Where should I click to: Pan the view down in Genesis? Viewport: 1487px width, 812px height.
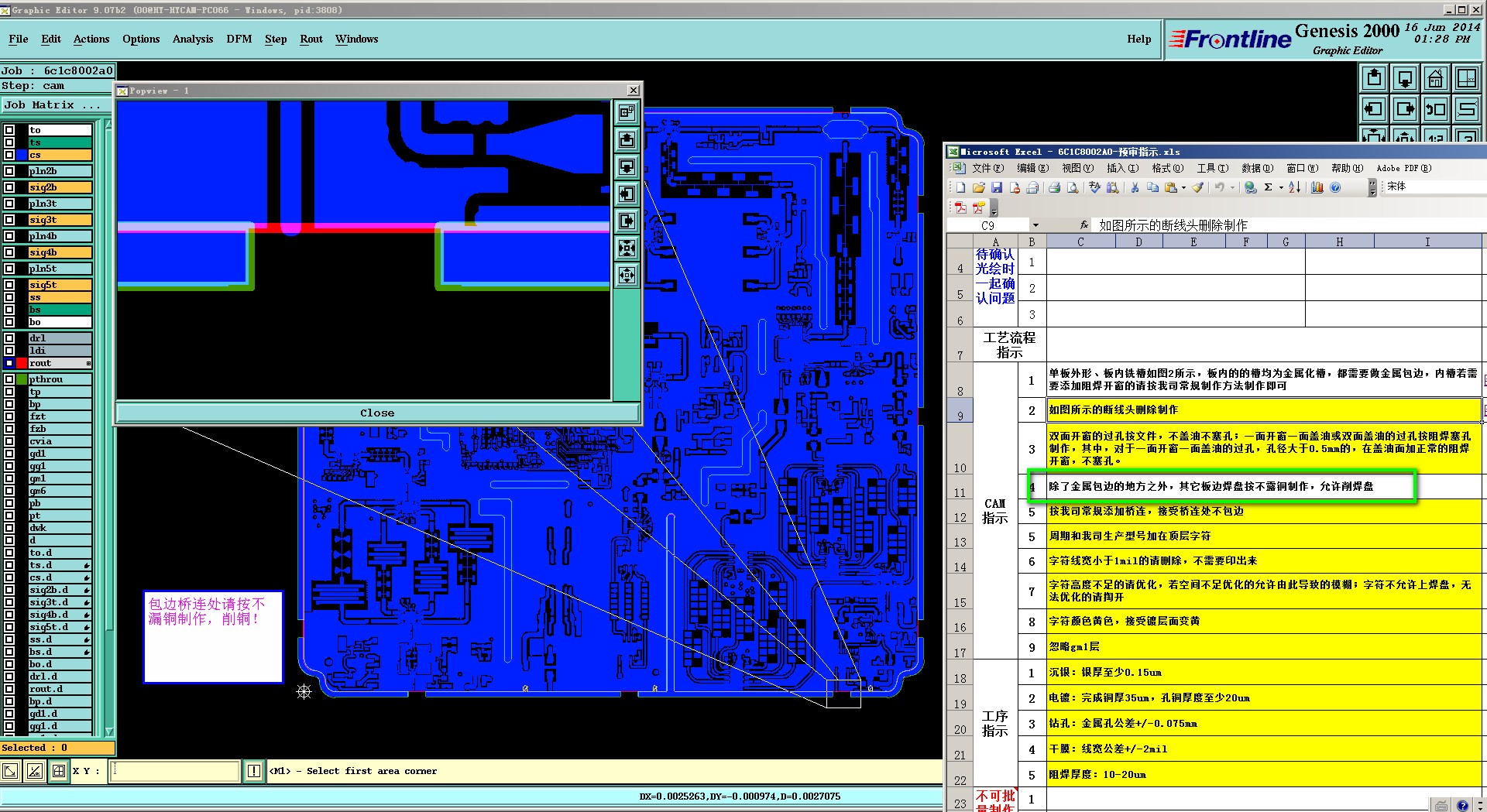click(1406, 78)
